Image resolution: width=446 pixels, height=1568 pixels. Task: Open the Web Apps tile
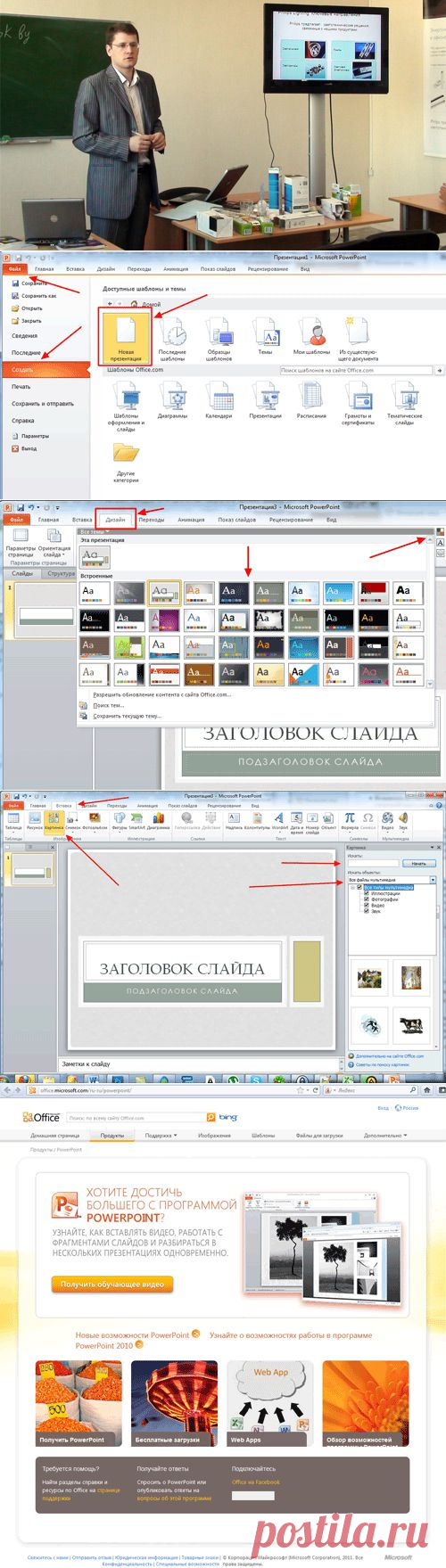click(268, 1402)
